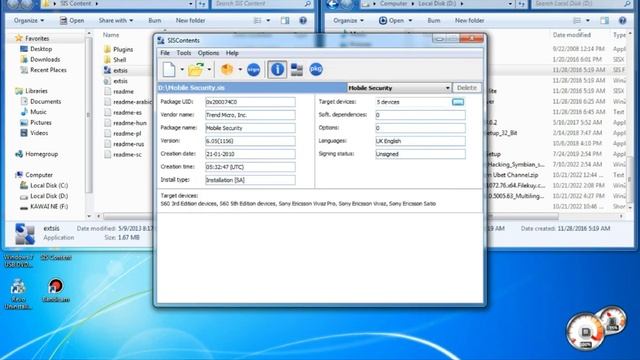Toggle the blue Info view icon
Viewport: 640px width, 360px height.
tap(277, 69)
